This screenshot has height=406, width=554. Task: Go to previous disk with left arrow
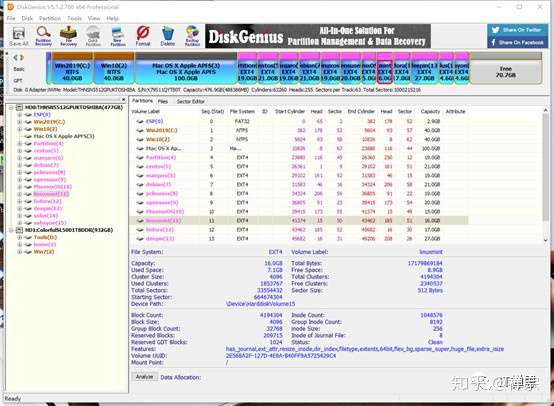click(x=15, y=57)
